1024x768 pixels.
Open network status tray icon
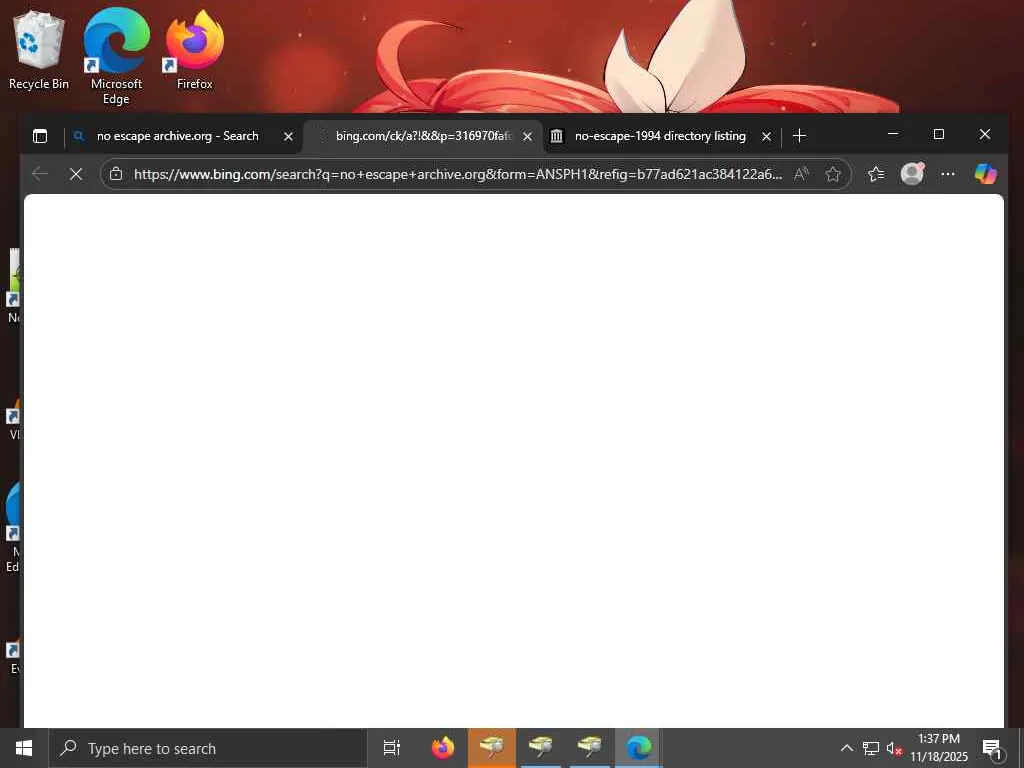click(871, 748)
